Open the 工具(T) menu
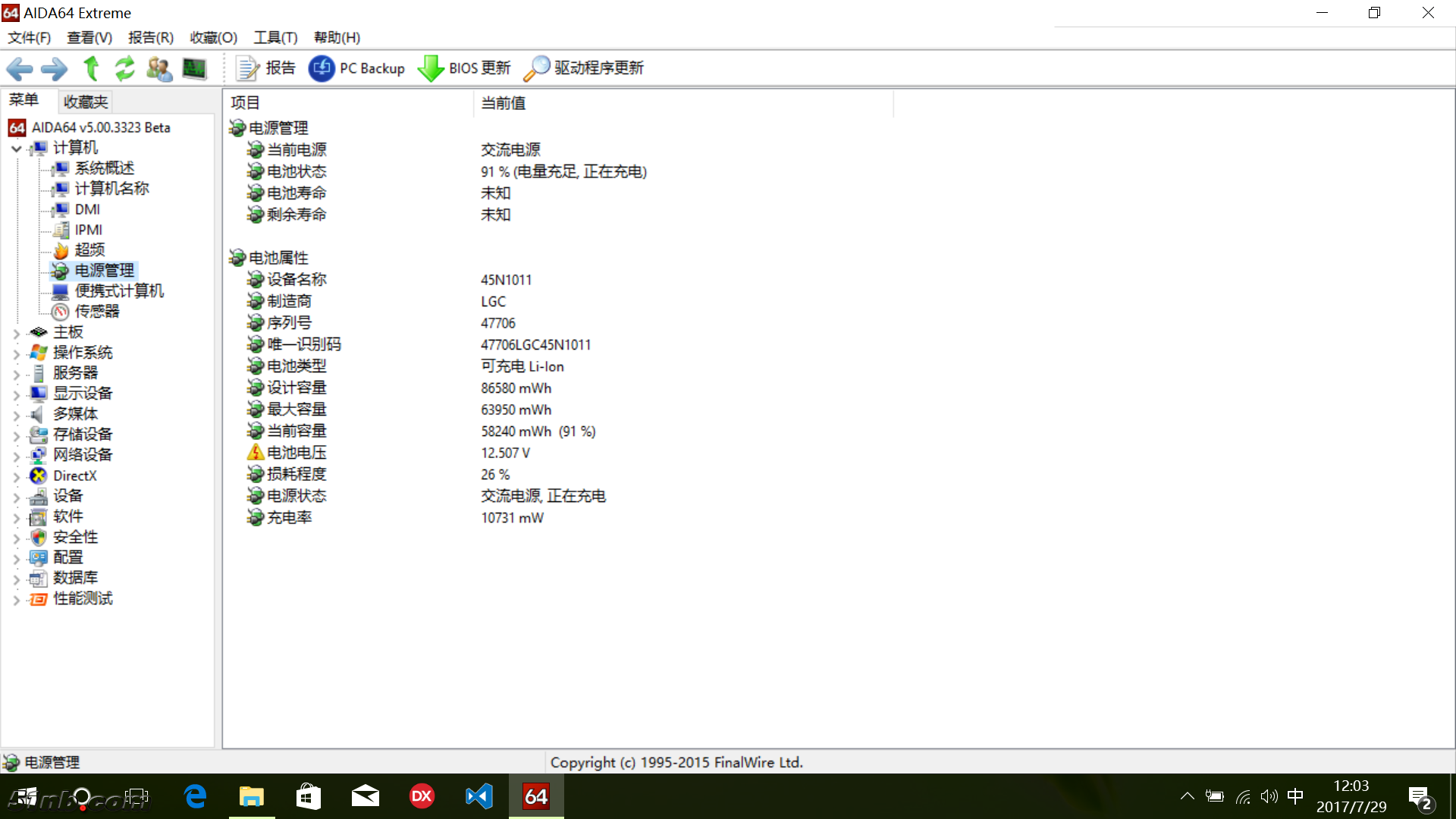1456x819 pixels. coord(275,37)
